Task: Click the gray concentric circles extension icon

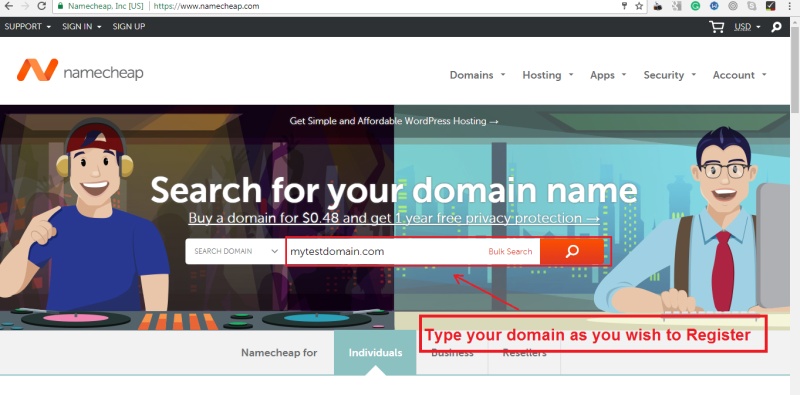Action: [x=733, y=6]
